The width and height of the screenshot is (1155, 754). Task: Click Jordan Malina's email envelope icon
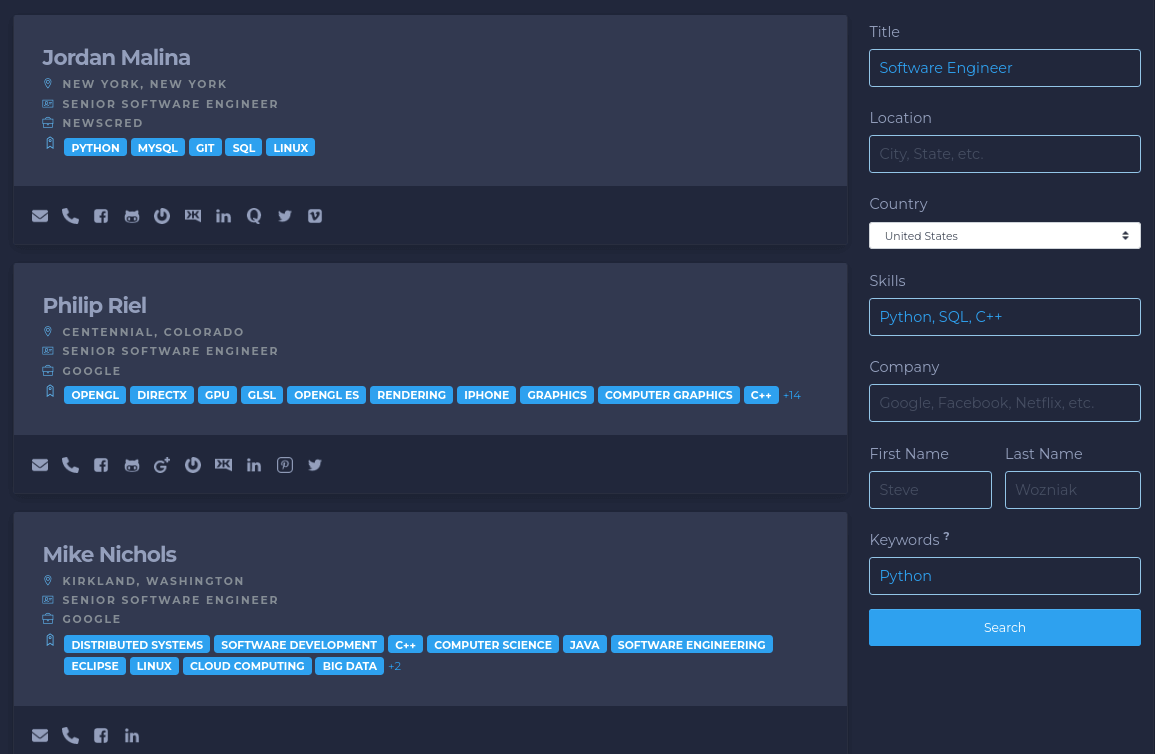pos(40,216)
